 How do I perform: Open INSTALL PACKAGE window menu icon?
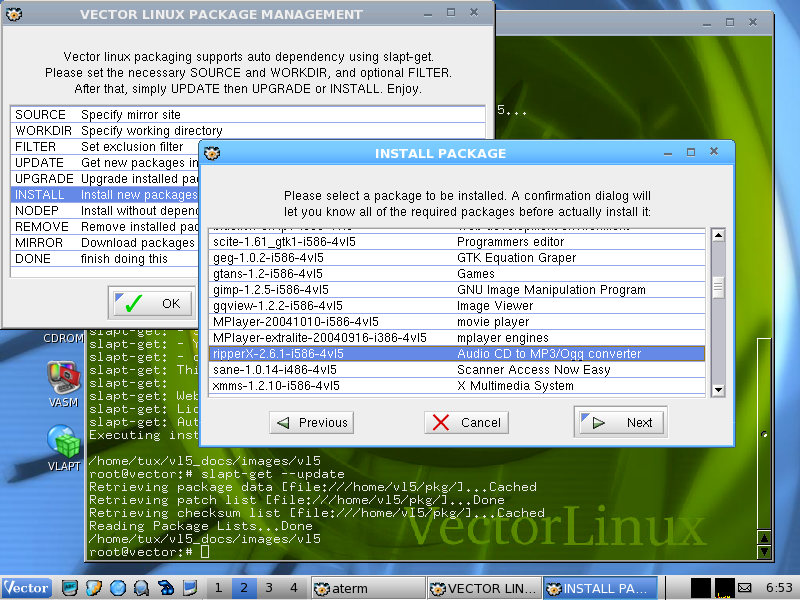pos(212,153)
